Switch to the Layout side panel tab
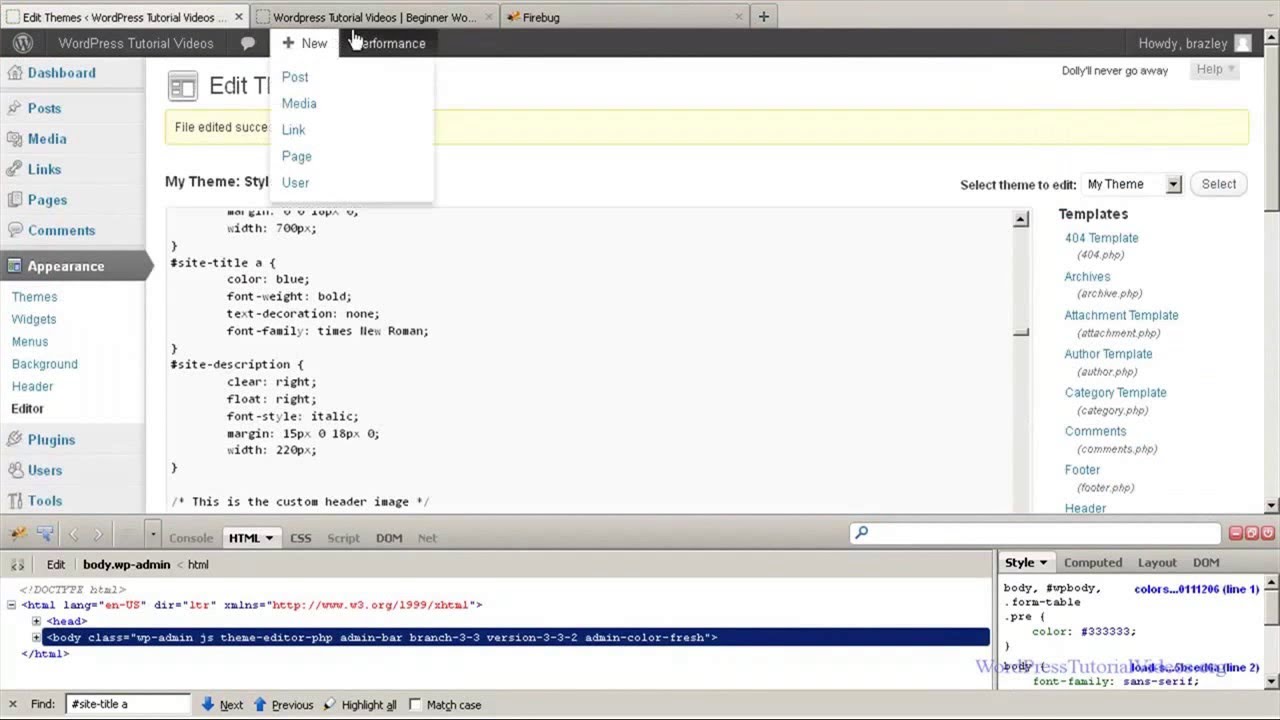This screenshot has height=720, width=1280. (x=1157, y=563)
